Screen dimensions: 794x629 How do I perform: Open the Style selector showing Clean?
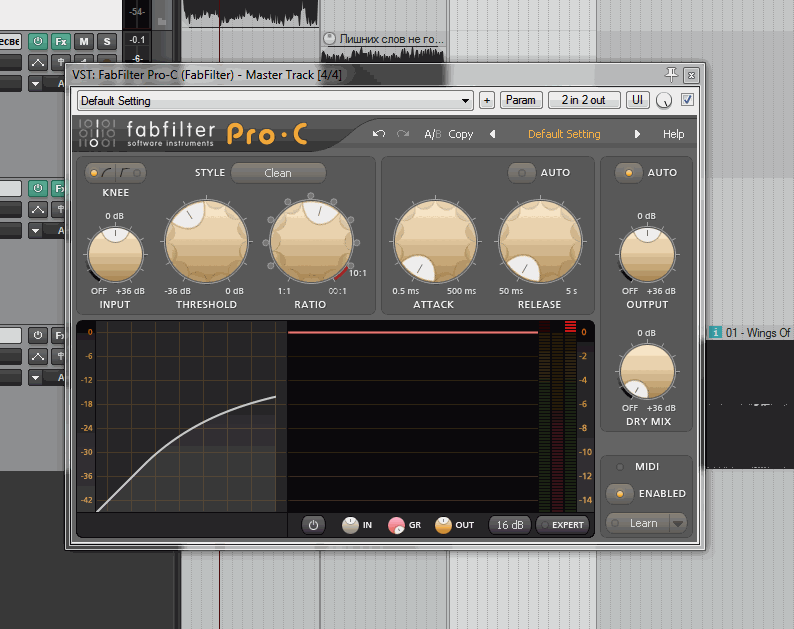click(x=278, y=173)
